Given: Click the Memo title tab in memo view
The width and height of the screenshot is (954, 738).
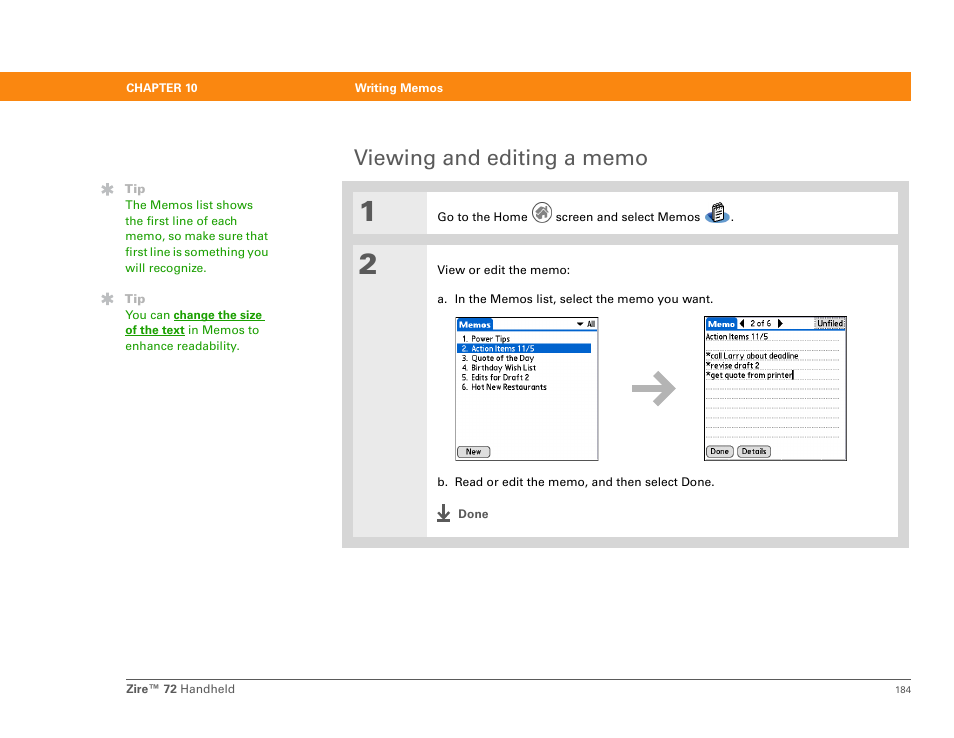Looking at the screenshot, I should pyautogui.click(x=721, y=324).
